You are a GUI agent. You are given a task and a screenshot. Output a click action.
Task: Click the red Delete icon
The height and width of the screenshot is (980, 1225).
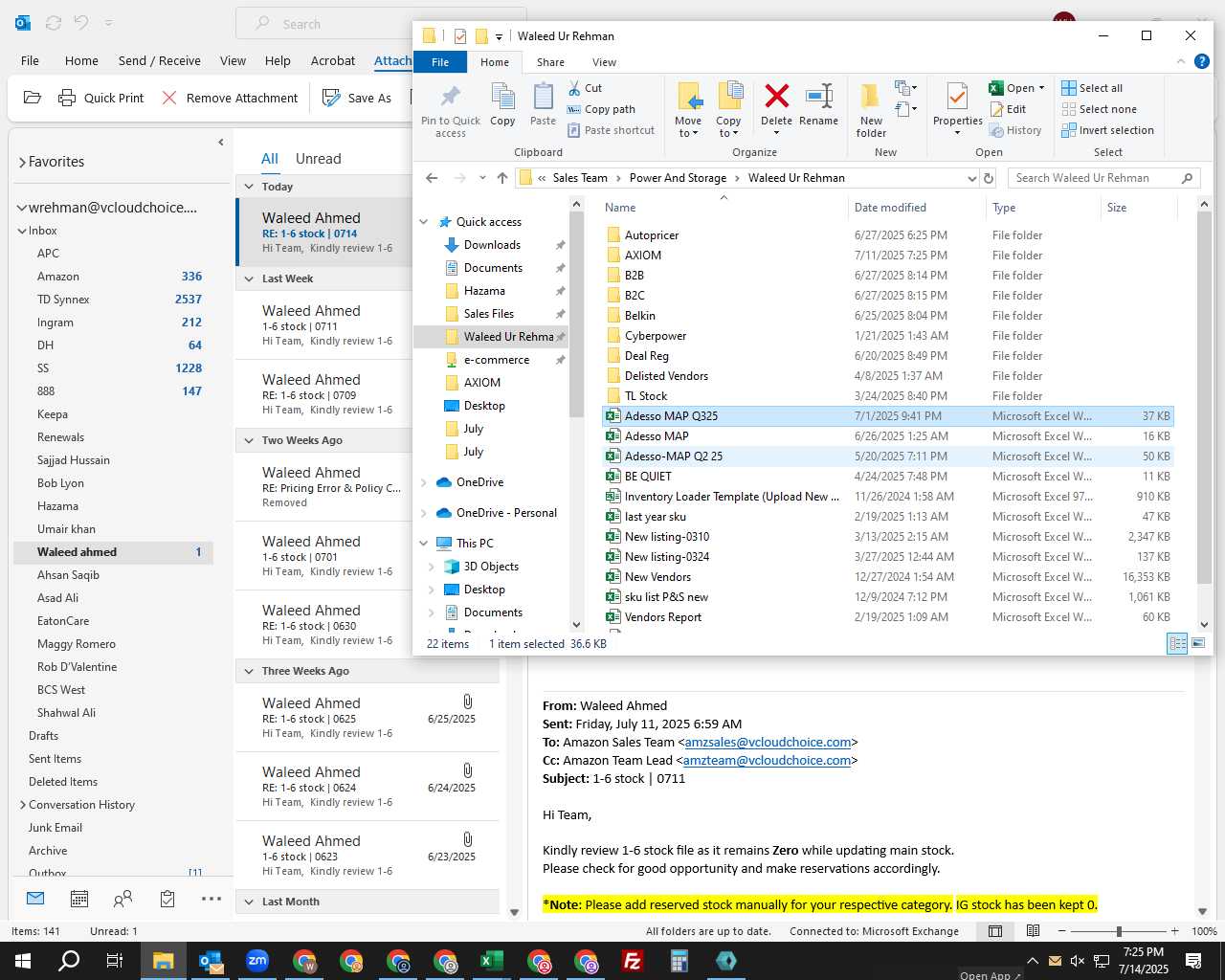(x=776, y=96)
